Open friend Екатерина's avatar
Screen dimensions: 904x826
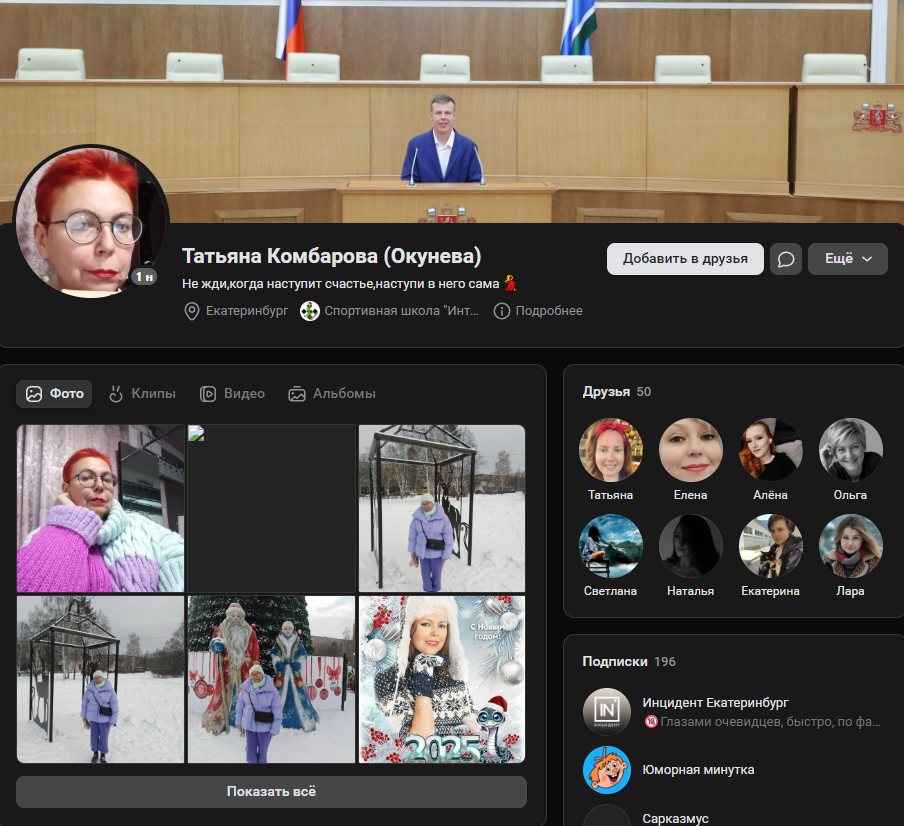(771, 546)
